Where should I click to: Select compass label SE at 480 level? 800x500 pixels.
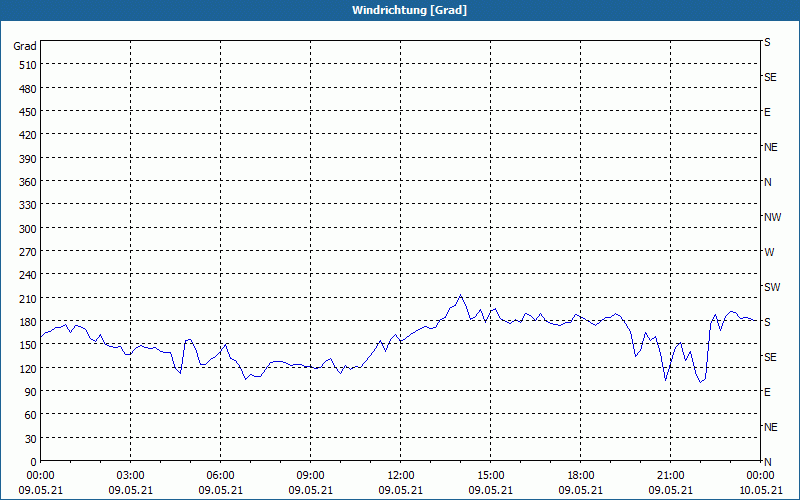(x=770, y=78)
